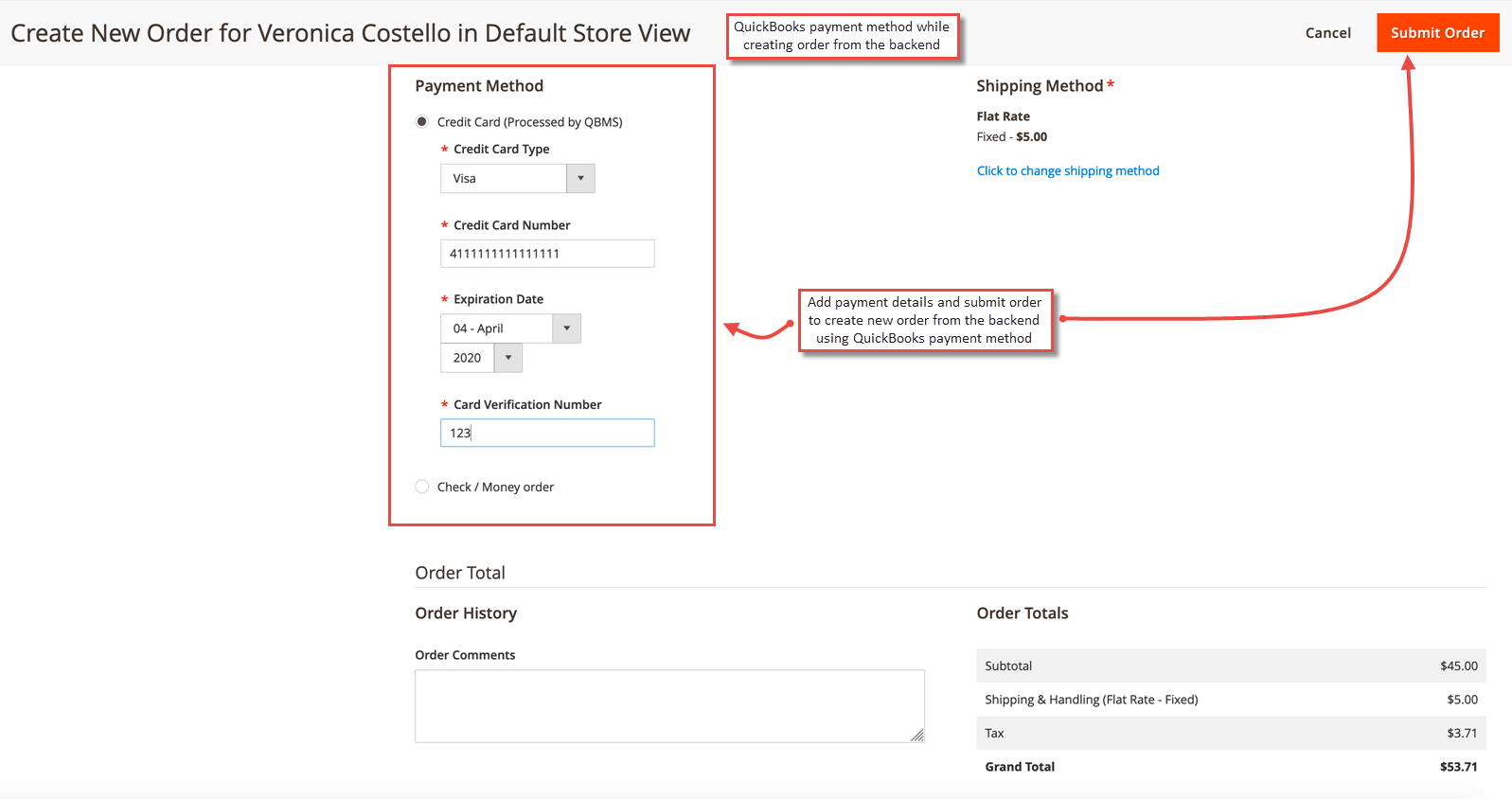The width and height of the screenshot is (1512, 799).
Task: Click the Credit Card Number input field
Action: [x=547, y=254]
